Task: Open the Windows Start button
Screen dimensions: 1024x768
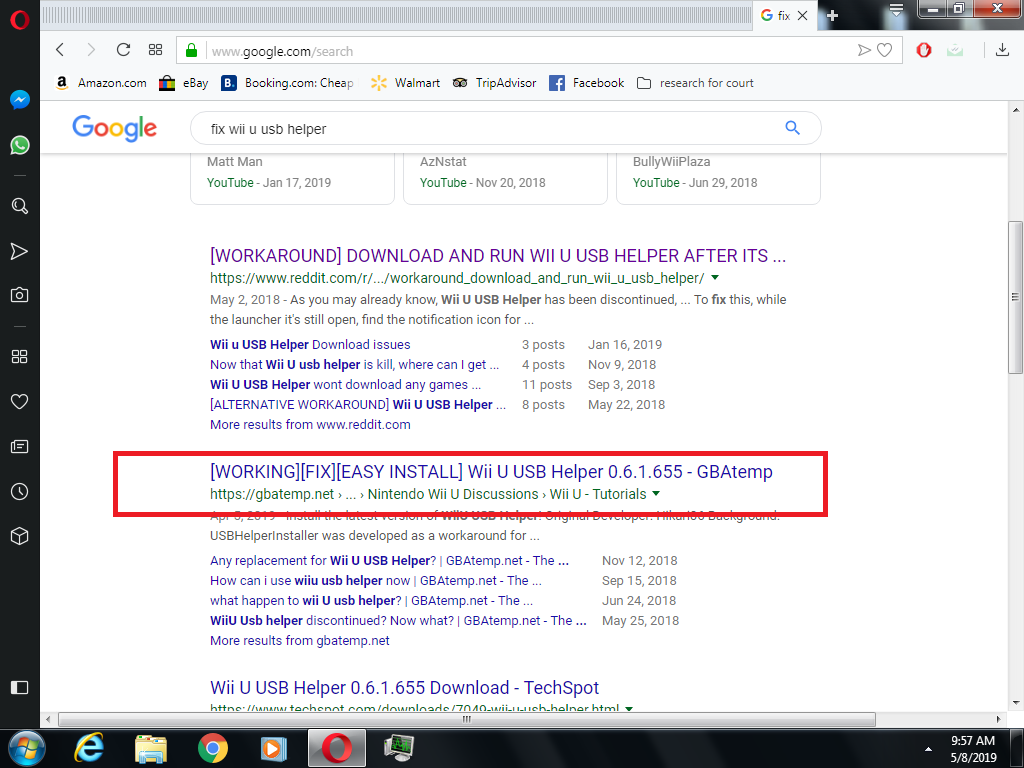Action: point(27,748)
